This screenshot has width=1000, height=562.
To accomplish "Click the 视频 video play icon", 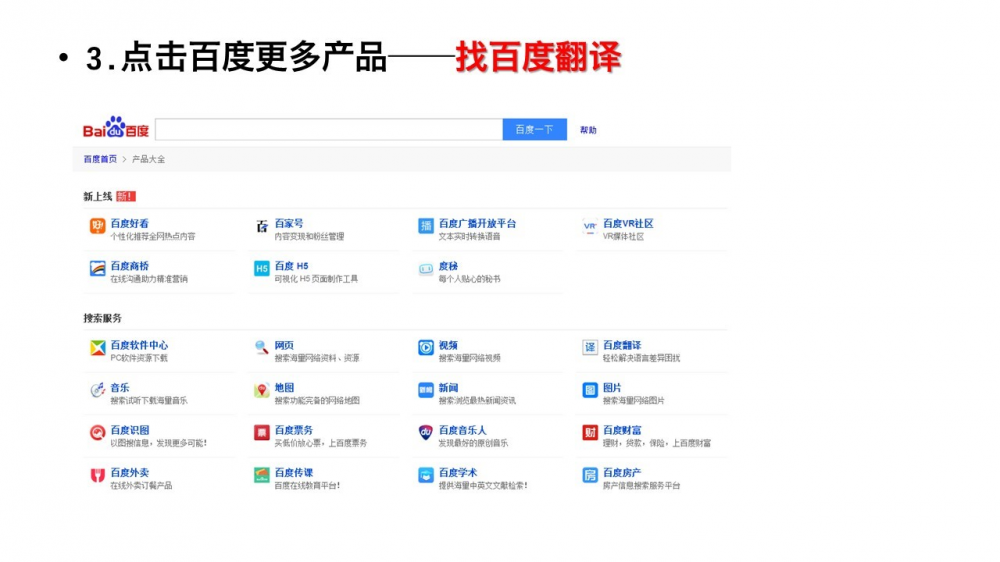I will [x=425, y=348].
